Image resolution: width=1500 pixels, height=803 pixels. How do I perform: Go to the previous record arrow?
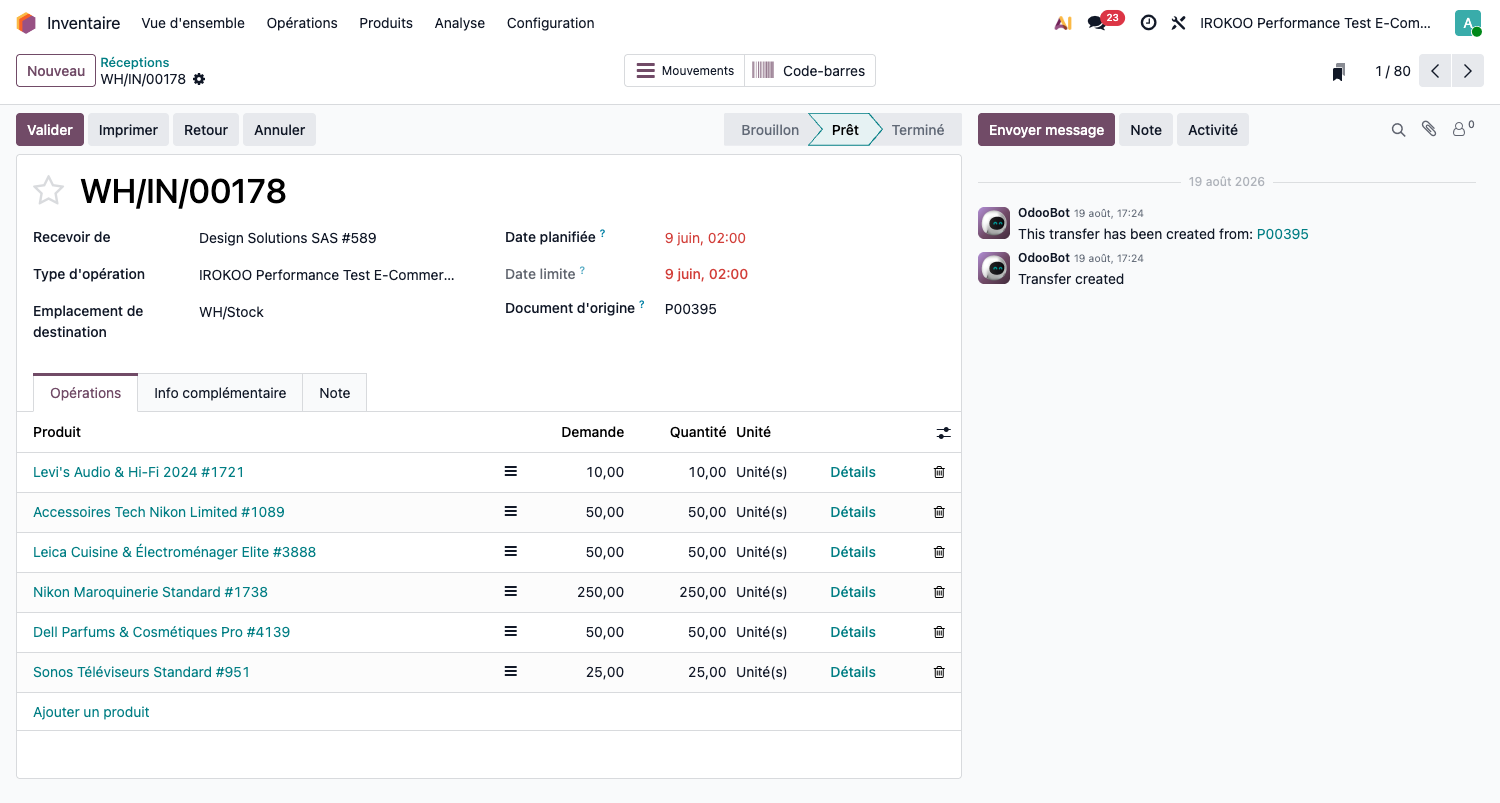coord(1435,71)
